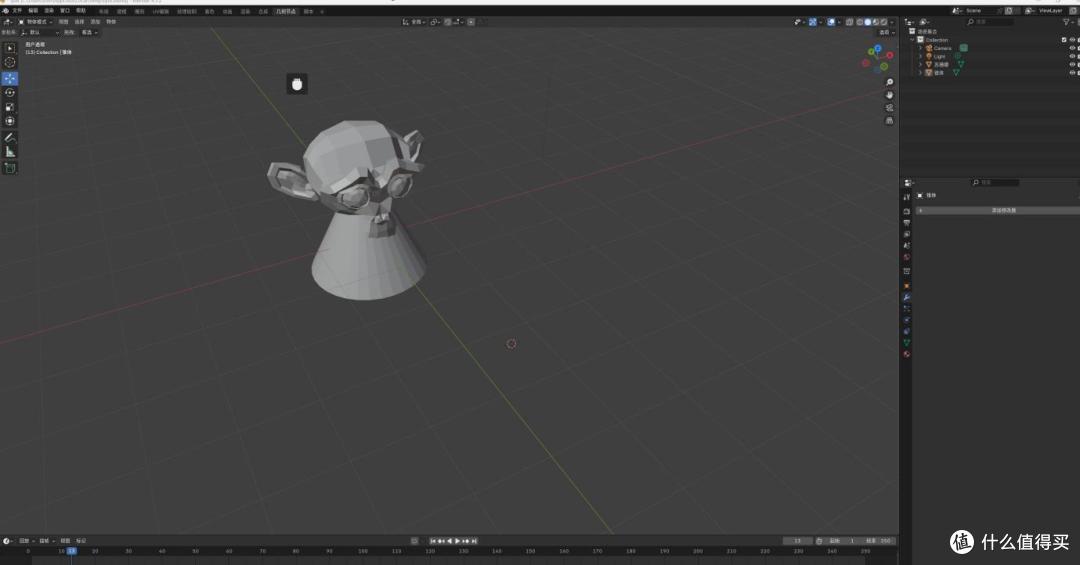This screenshot has width=1080, height=565.
Task: Toggle Collection visibility eye in outliner
Action: (1072, 40)
